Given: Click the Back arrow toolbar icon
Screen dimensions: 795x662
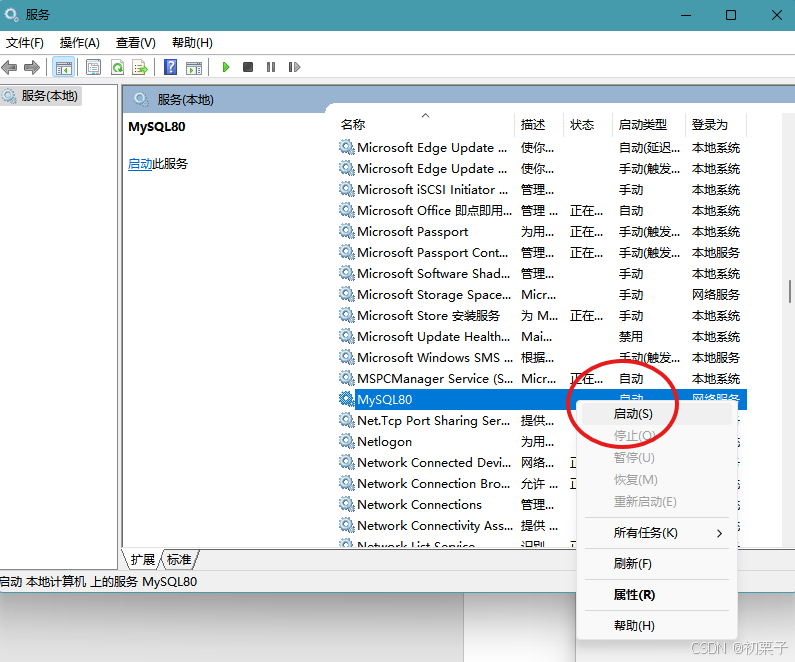Looking at the screenshot, I should tap(10, 67).
